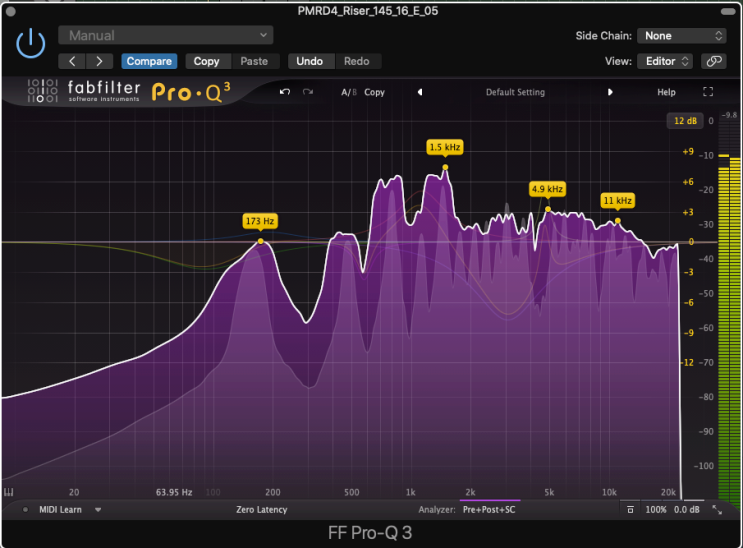Go to previous preset with left arrow

[72, 61]
